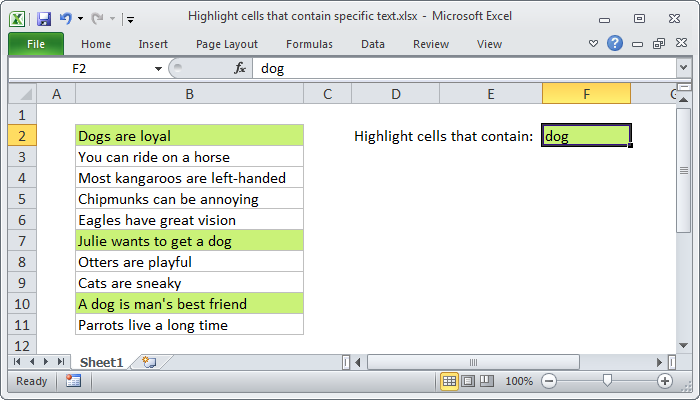Click the vertical scrollbar thumb
700x400 pixels.
coord(683,170)
